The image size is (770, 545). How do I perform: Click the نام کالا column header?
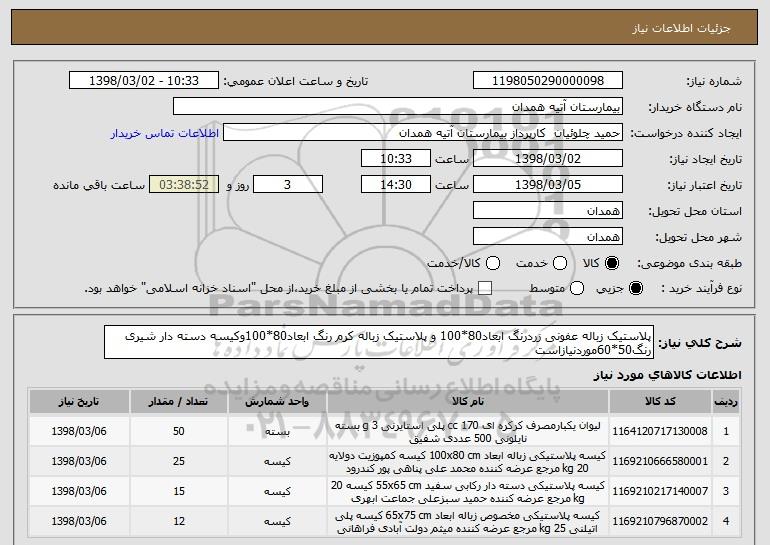click(468, 402)
